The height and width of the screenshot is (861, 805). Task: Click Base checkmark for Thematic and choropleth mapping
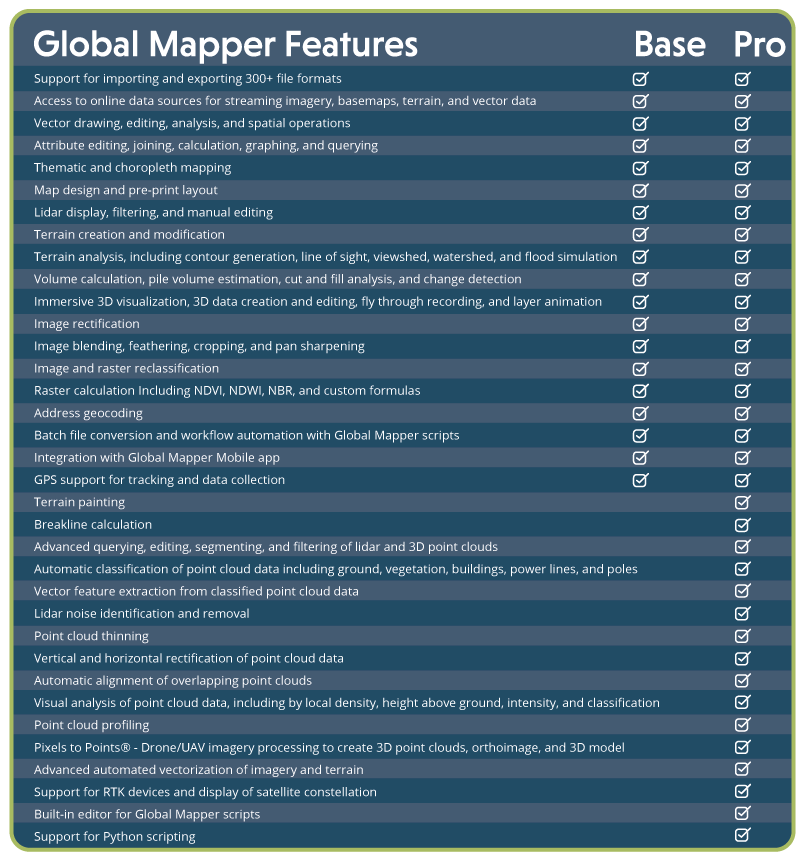click(x=640, y=168)
